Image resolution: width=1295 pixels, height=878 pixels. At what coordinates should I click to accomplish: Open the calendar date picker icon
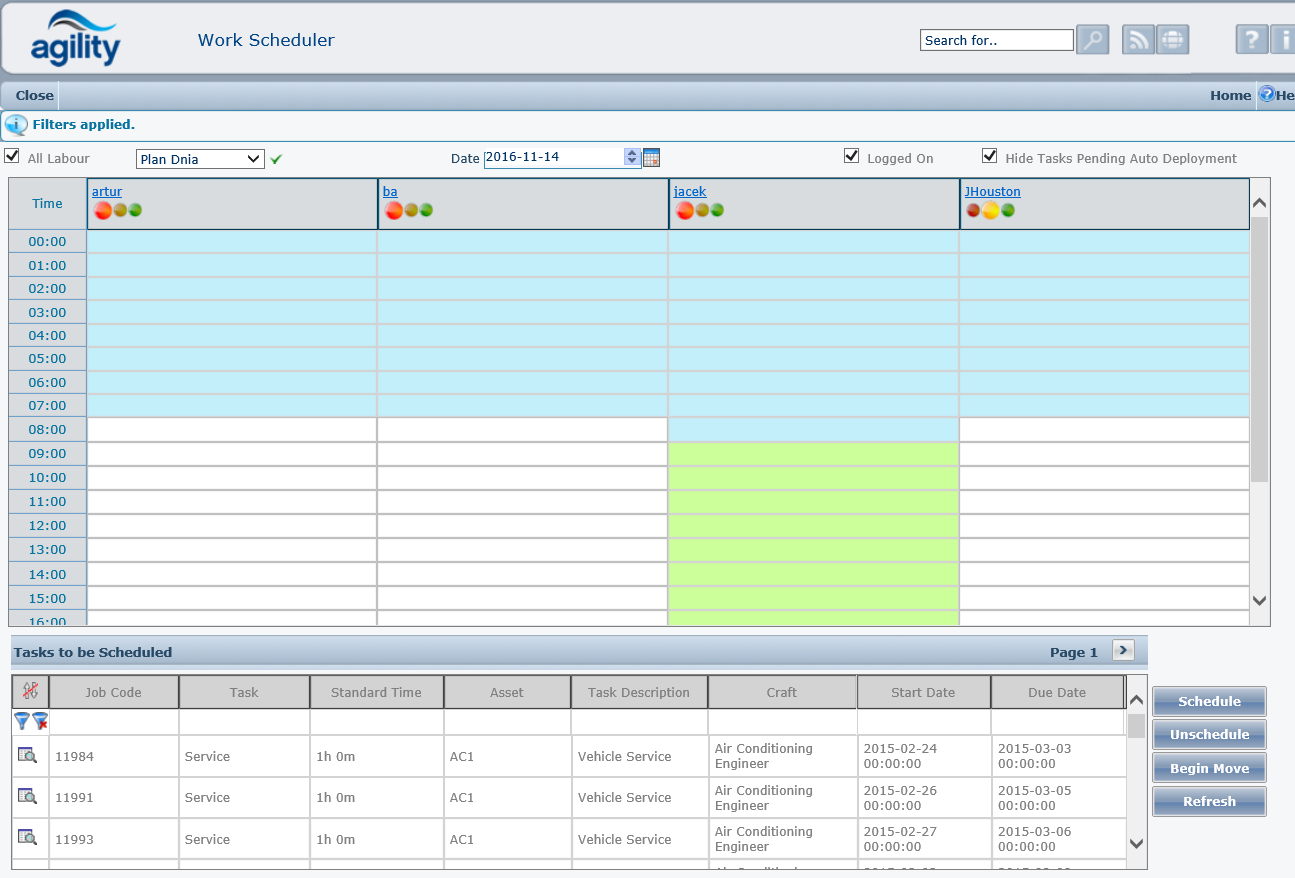[651, 158]
